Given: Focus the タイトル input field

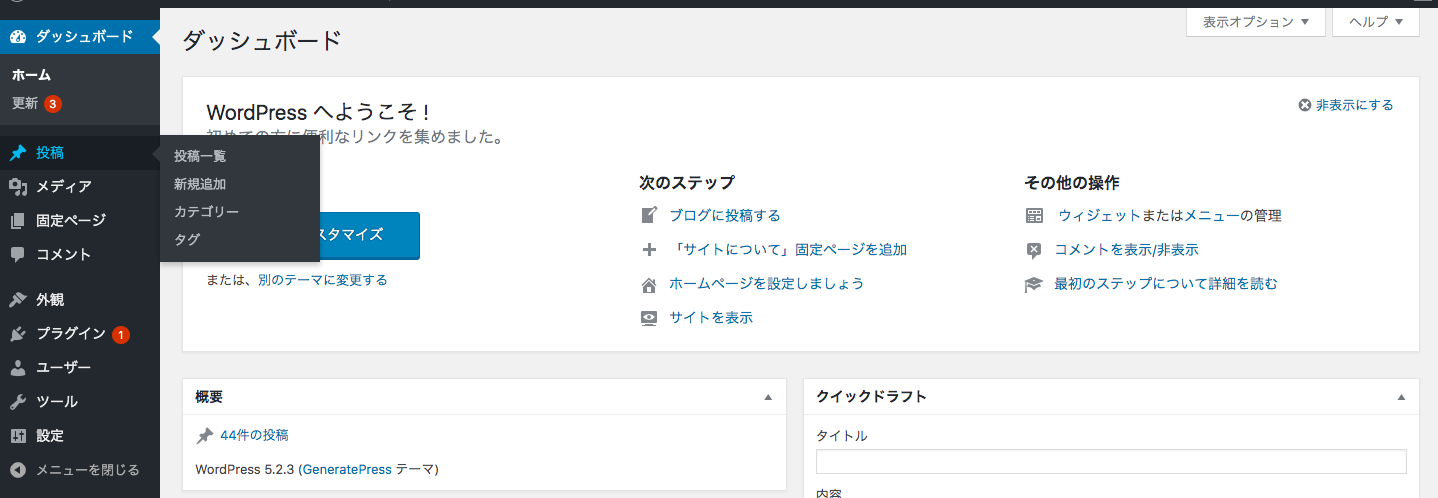Looking at the screenshot, I should [1111, 461].
